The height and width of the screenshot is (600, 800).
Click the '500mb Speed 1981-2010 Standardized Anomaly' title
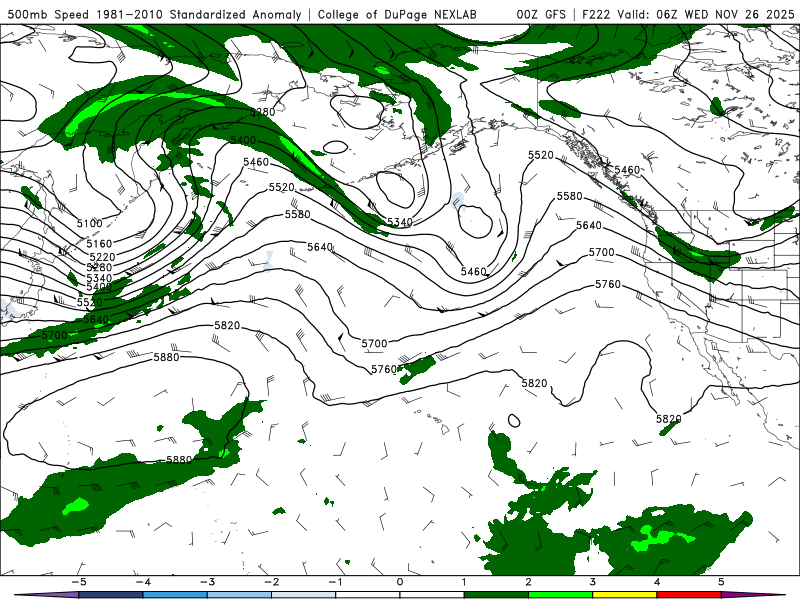click(155, 15)
